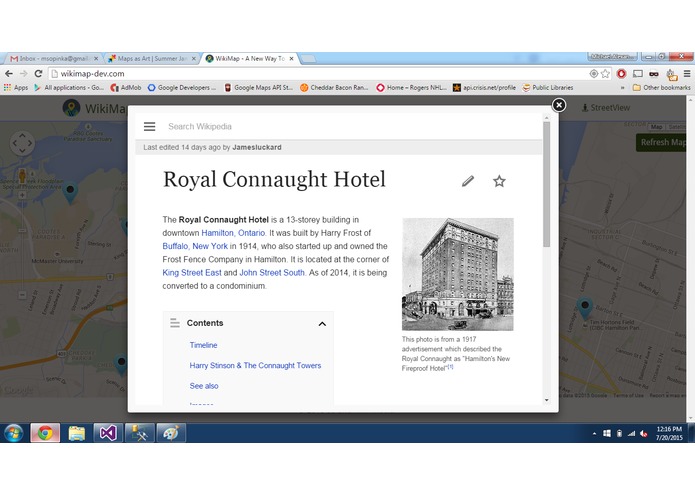Open Google Maps API bookmark
Viewport: 695px width, 494px height.
click(x=258, y=88)
